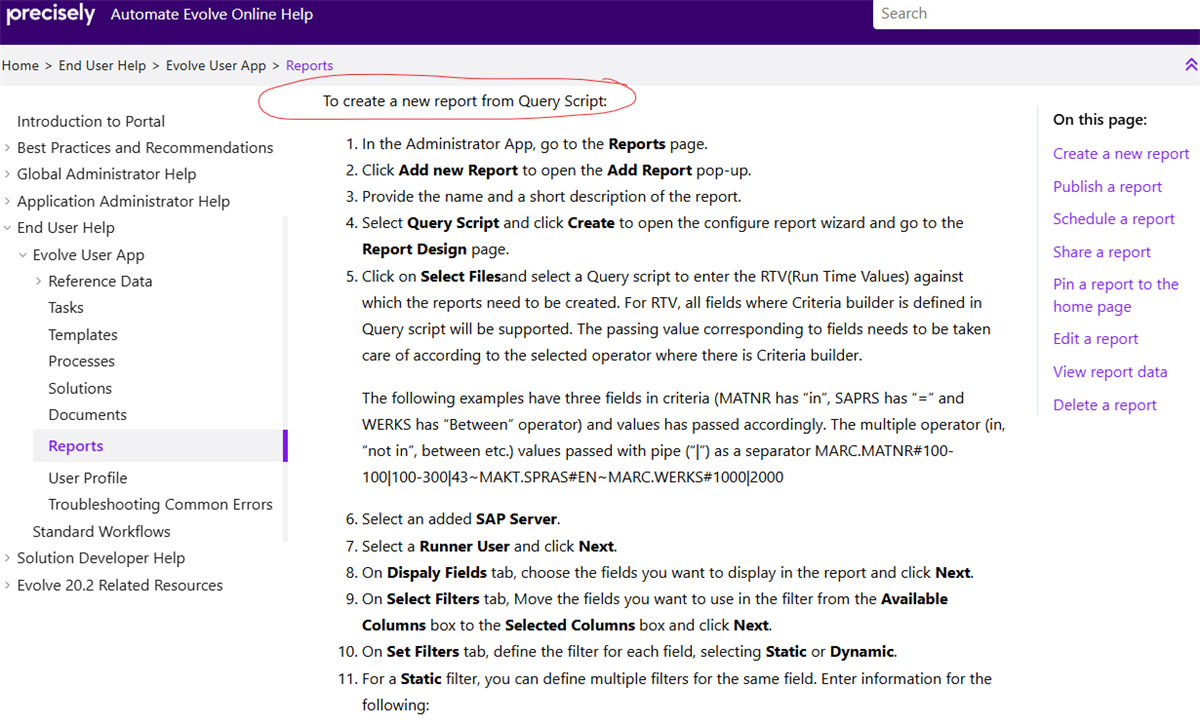Jump to Edit a report section
This screenshot has height=724, width=1200.
pos(1095,339)
